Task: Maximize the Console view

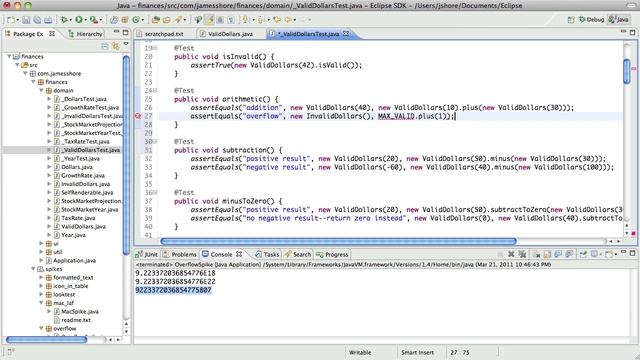Action: click(x=632, y=253)
